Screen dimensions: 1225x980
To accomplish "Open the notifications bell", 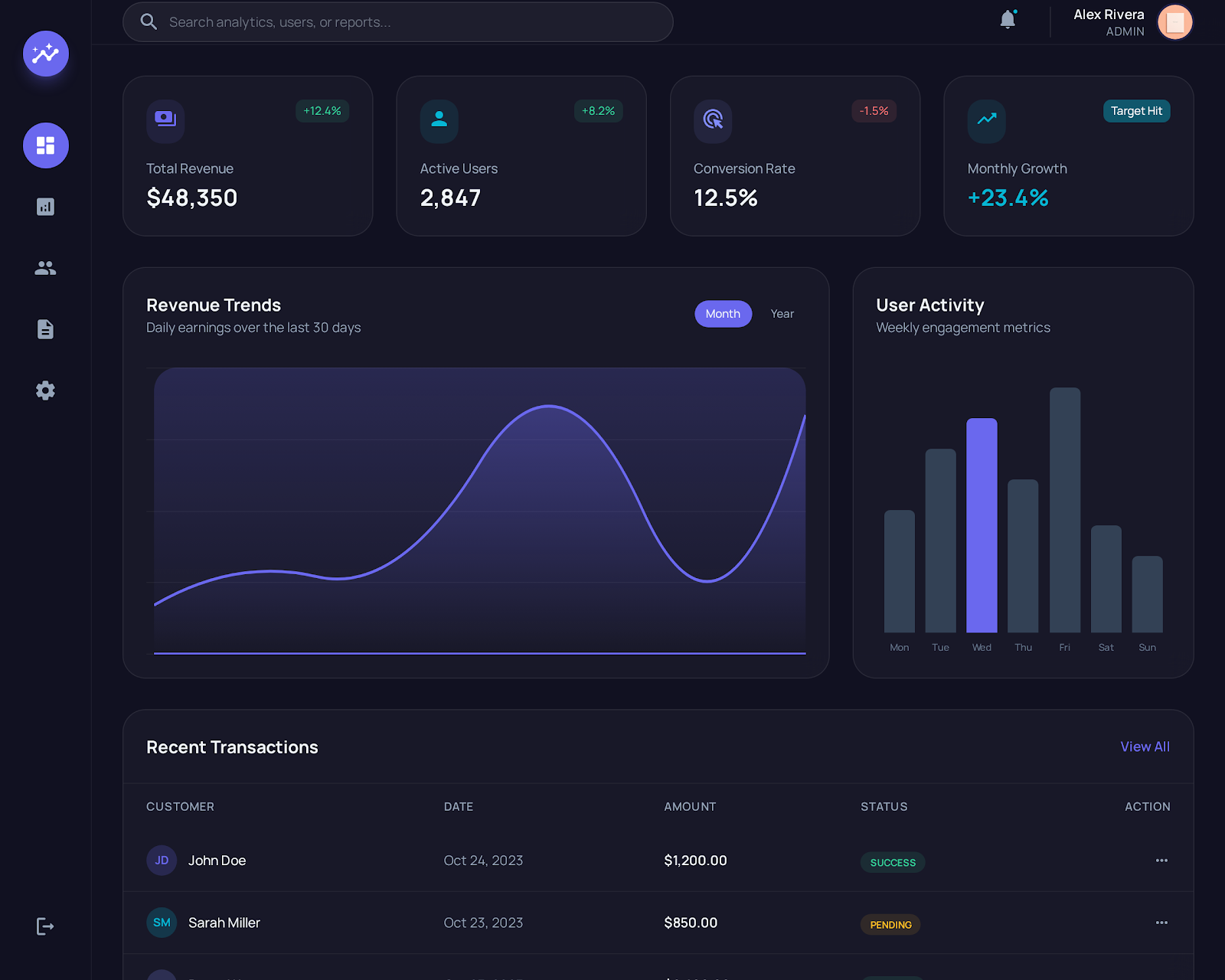I will coord(1007,20).
